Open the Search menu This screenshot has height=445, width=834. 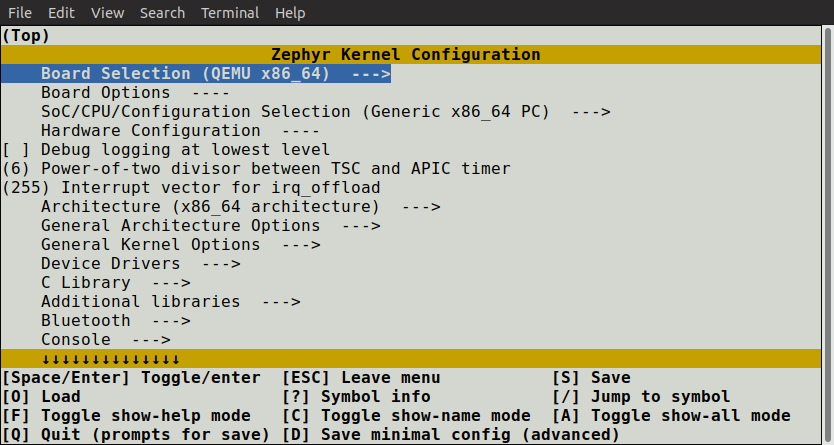[162, 13]
